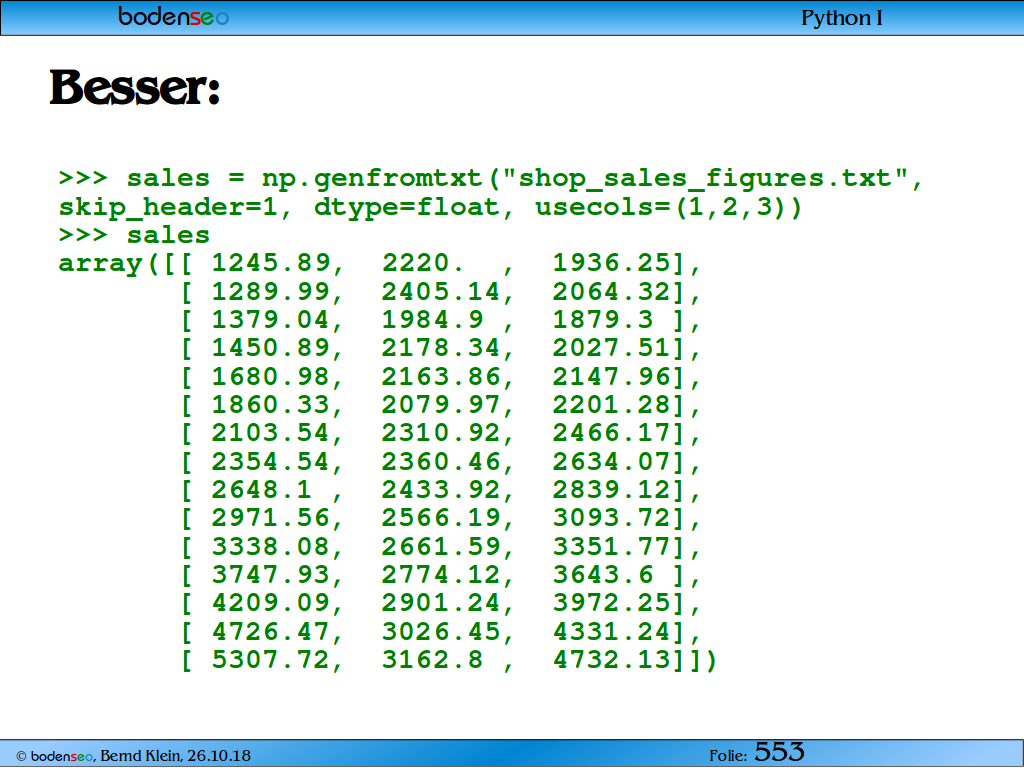Screen dimensions: 1024x768
Task: Click the value 2566.19
Action: pos(441,517)
